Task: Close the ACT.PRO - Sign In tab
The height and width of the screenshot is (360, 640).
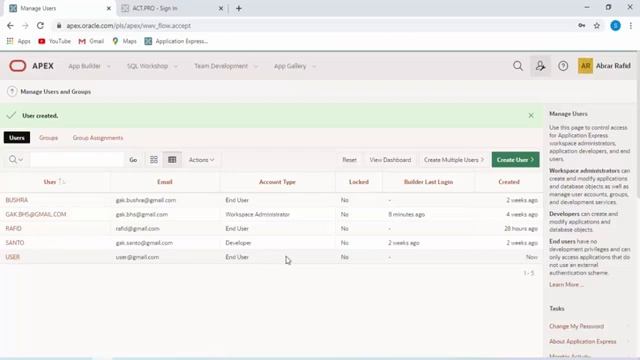Action: (x=221, y=8)
